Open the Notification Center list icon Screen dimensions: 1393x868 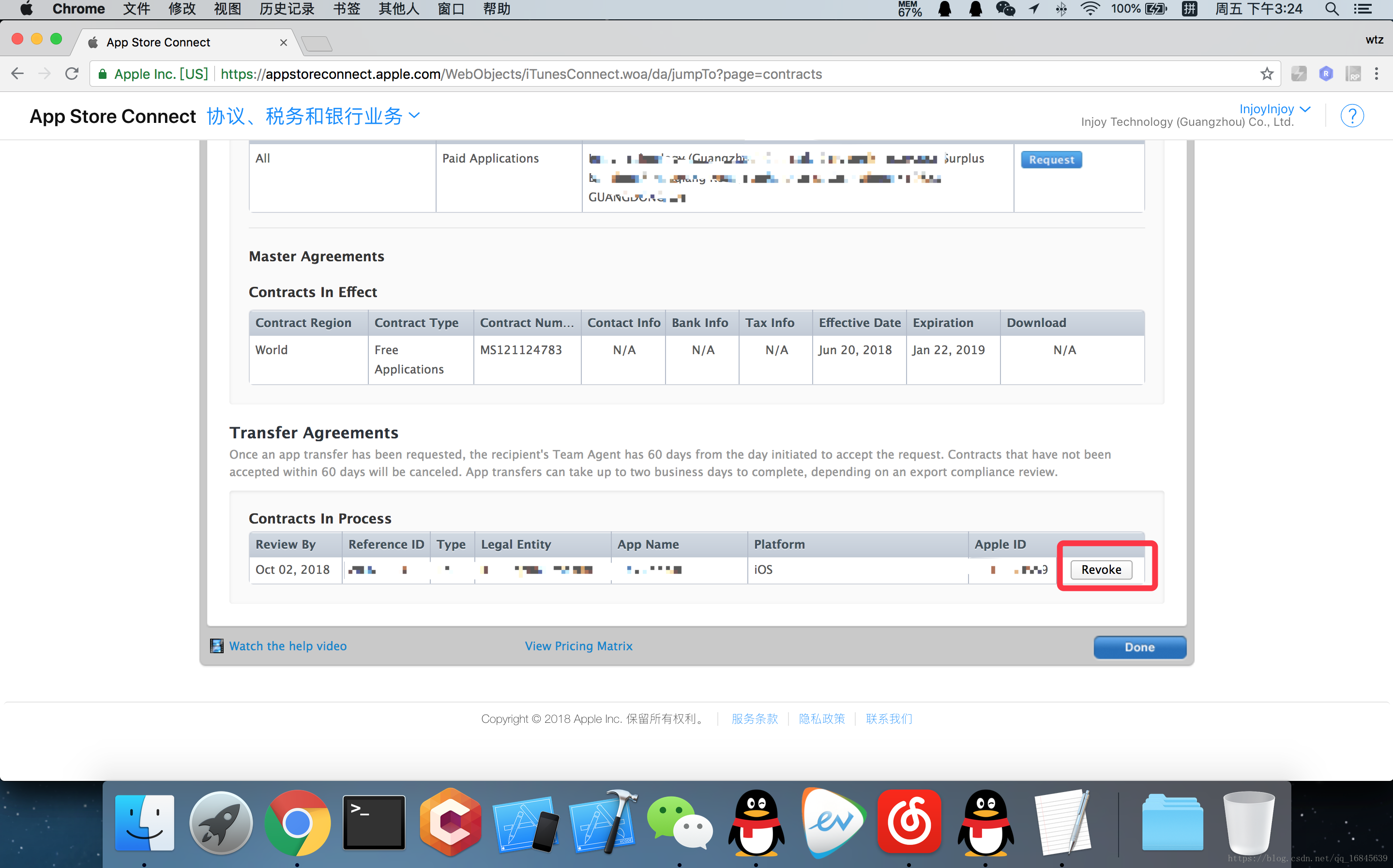pyautogui.click(x=1363, y=9)
